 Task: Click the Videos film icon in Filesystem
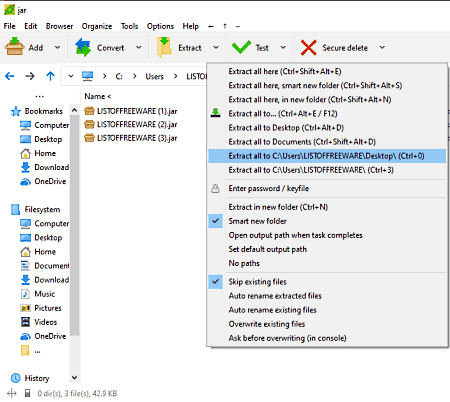25,322
